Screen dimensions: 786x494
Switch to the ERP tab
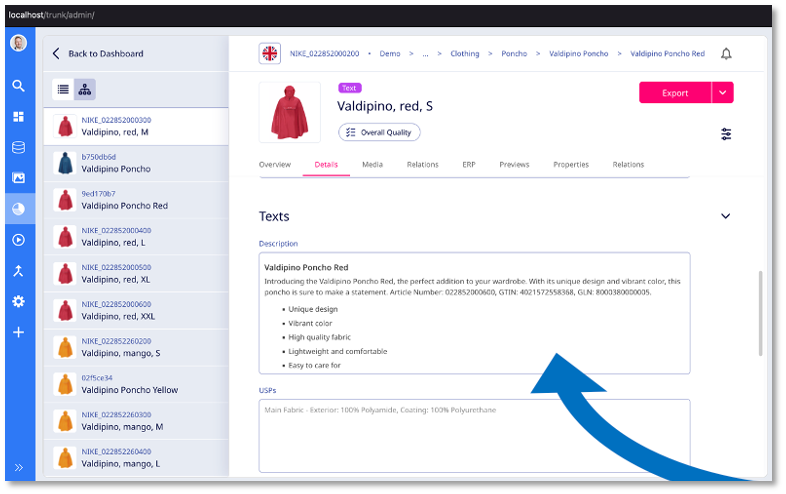click(x=469, y=164)
